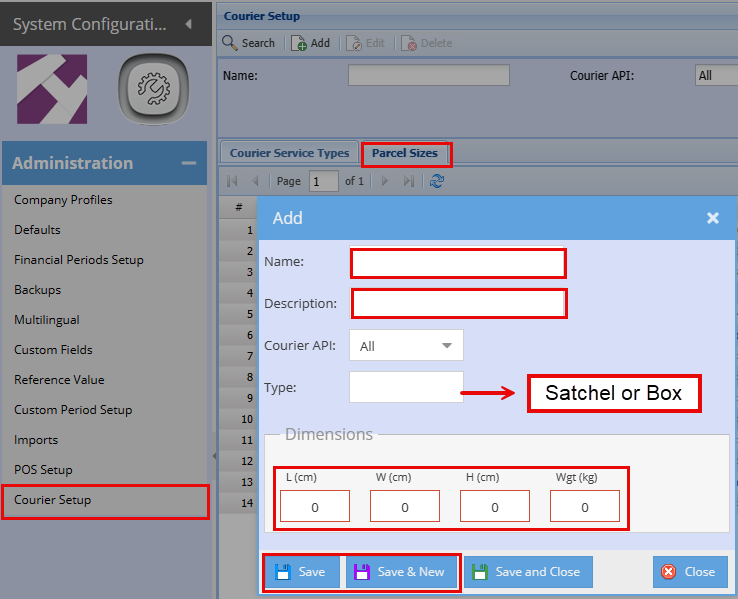Click the page number input box
This screenshot has width=738, height=599.
pos(323,181)
